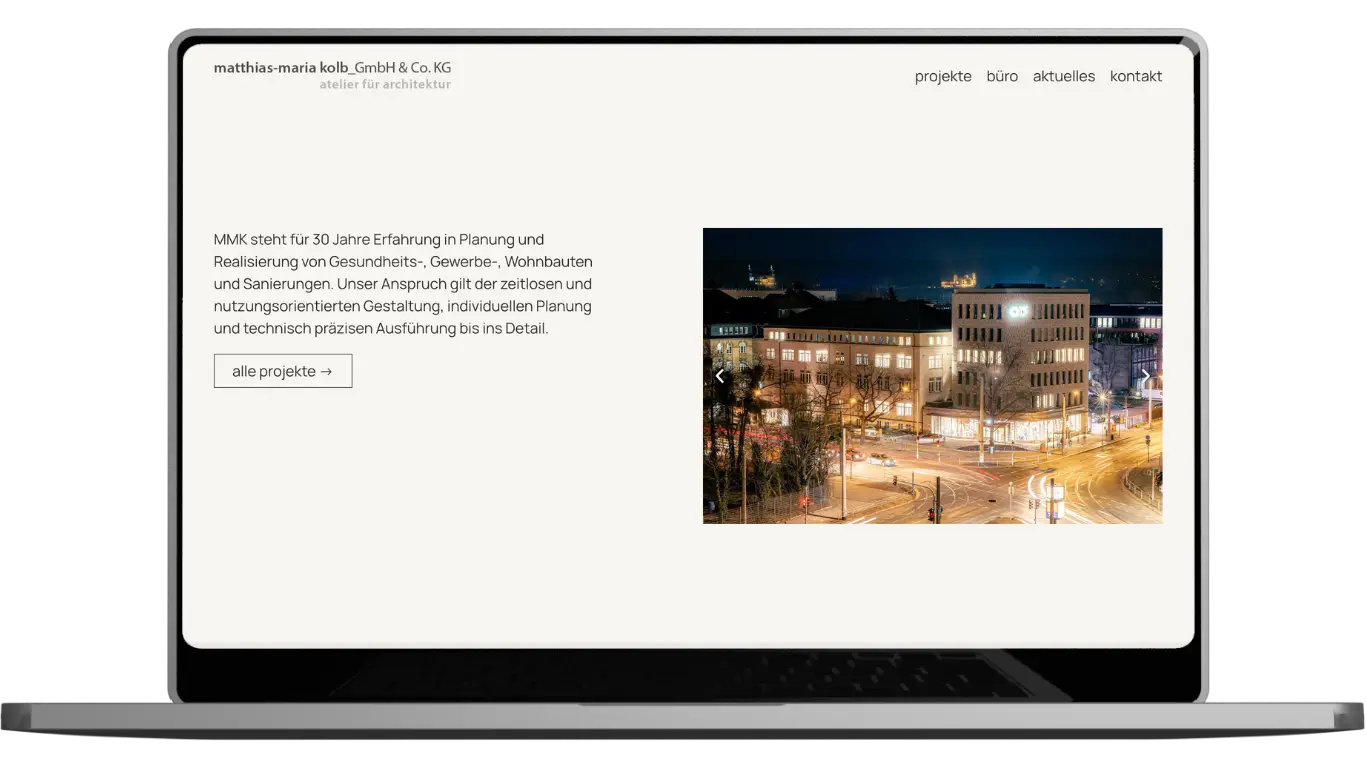Open the projekte menu item
This screenshot has height=768, width=1366.
tap(943, 76)
